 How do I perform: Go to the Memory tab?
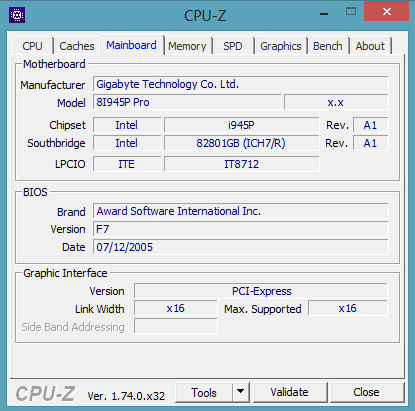pyautogui.click(x=187, y=46)
